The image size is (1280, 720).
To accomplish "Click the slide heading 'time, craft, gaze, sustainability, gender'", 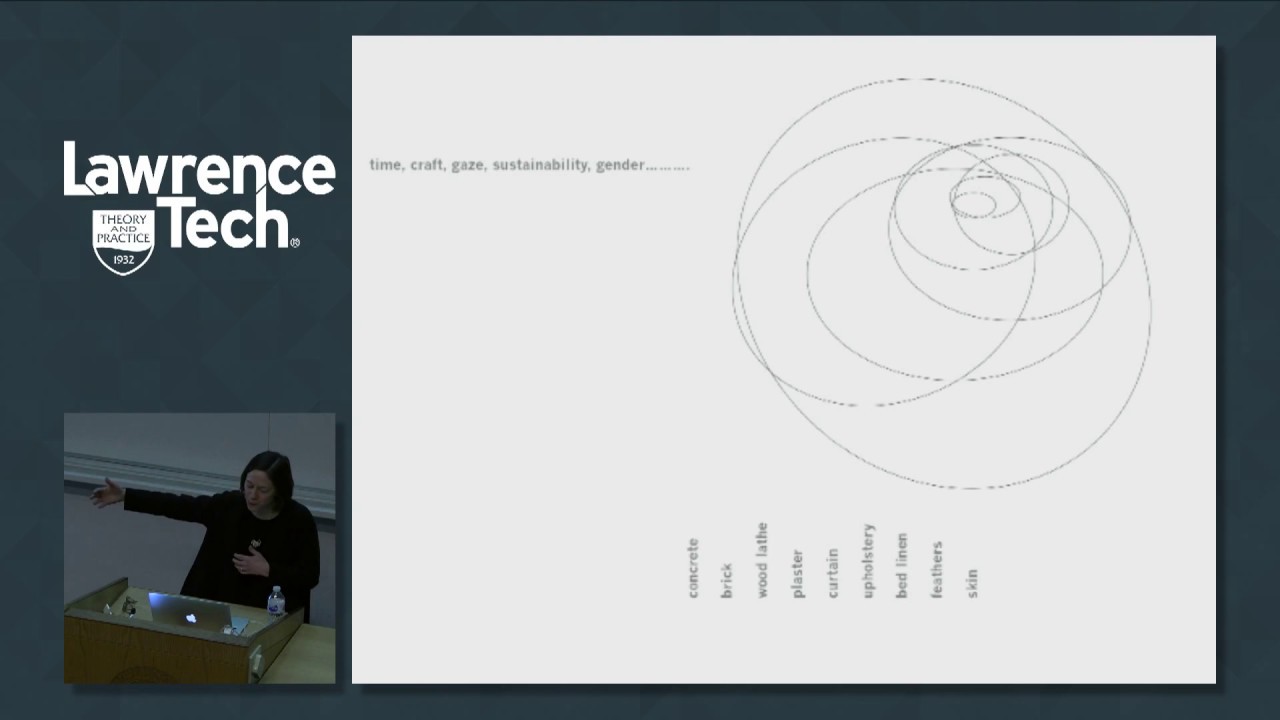I will pos(529,165).
